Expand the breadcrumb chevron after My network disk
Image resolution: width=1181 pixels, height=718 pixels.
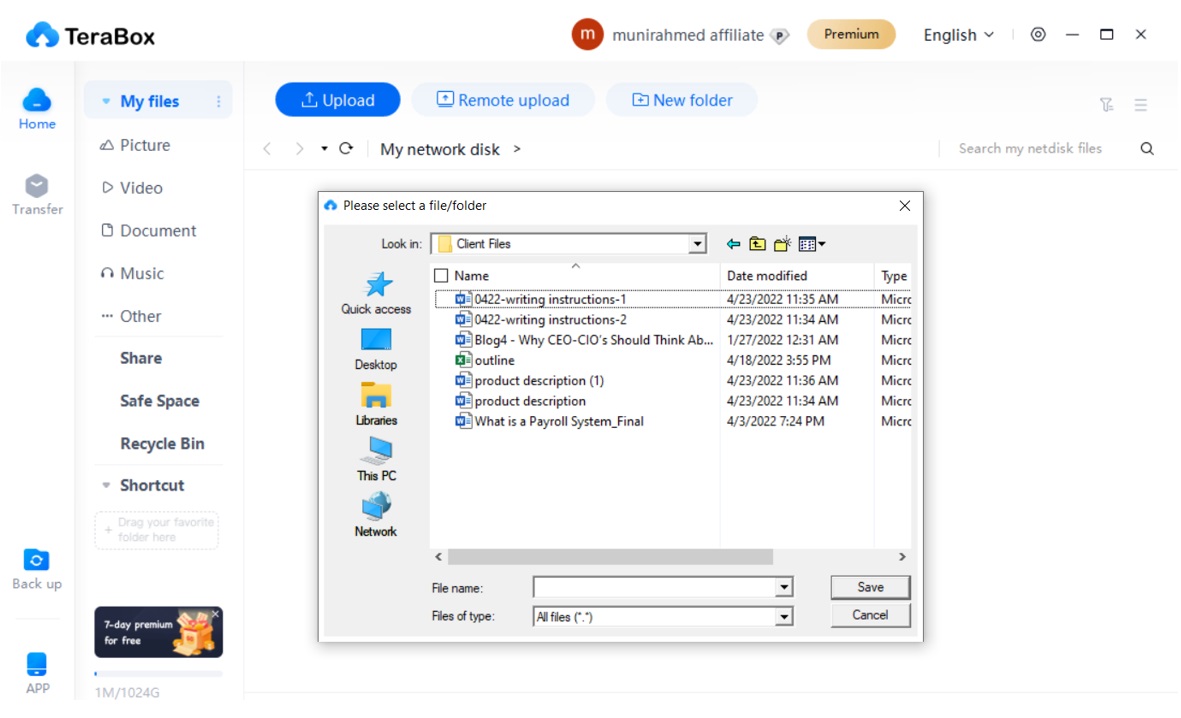click(x=517, y=149)
